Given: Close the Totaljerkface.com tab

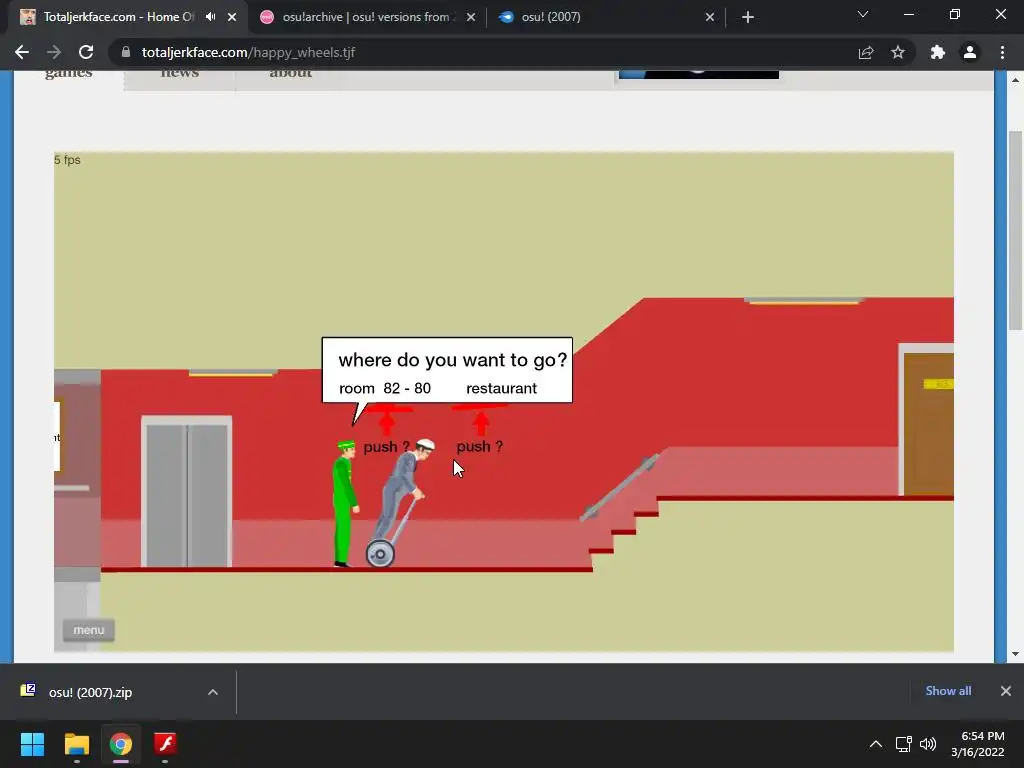Looking at the screenshot, I should click(x=232, y=17).
